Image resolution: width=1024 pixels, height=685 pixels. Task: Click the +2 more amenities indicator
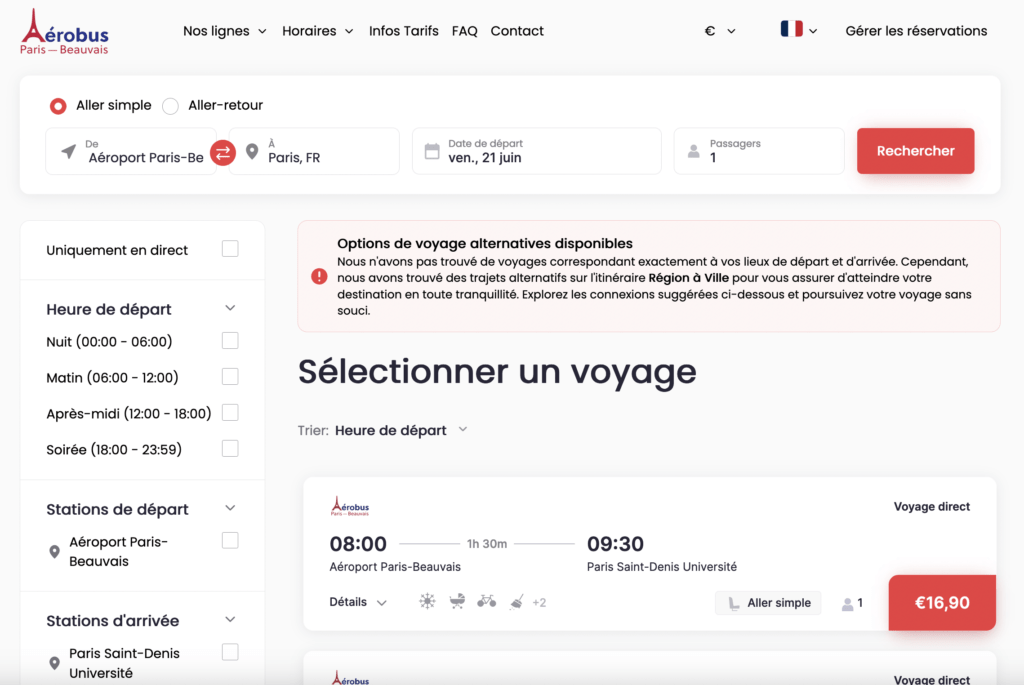pos(539,603)
